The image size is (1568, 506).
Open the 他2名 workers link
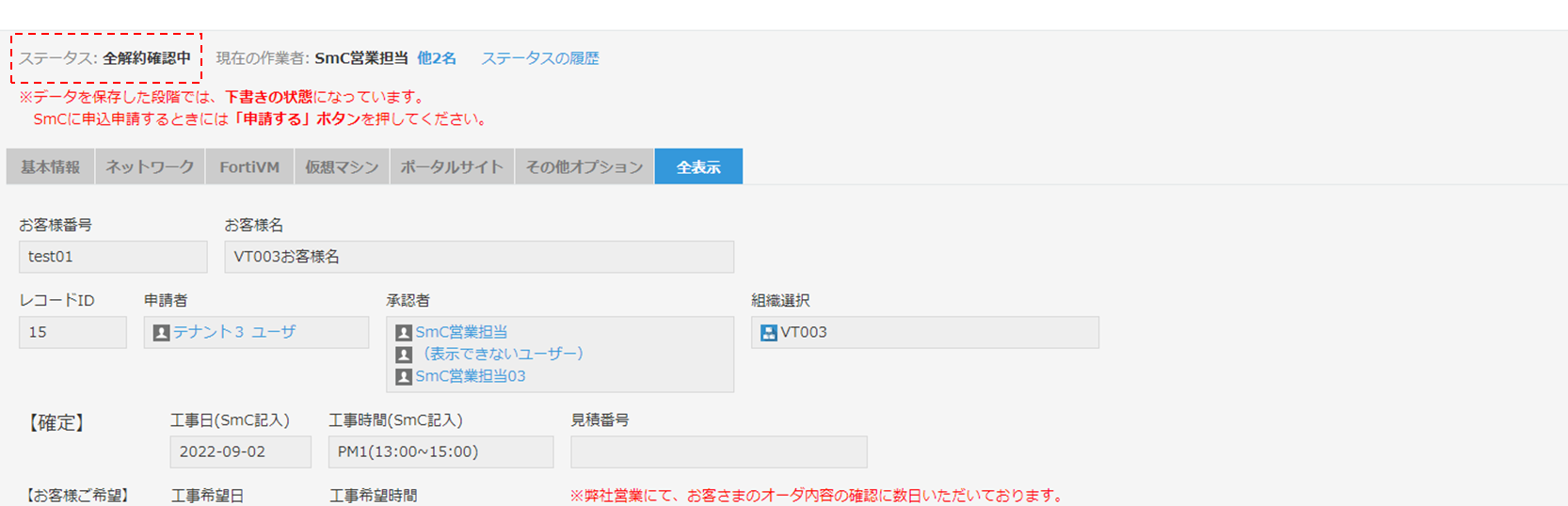[x=437, y=58]
